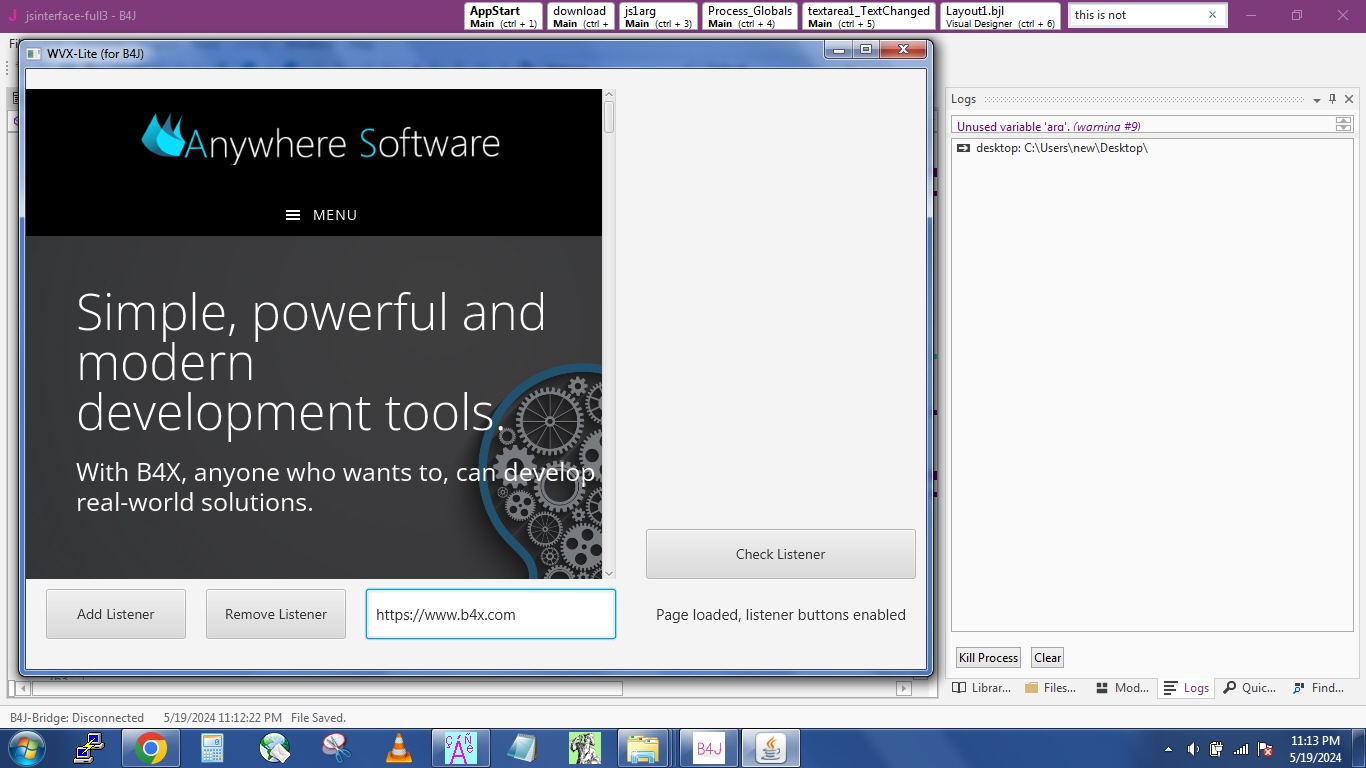Clear the search box text with X
Screen dimensions: 1366x768
1212,15
